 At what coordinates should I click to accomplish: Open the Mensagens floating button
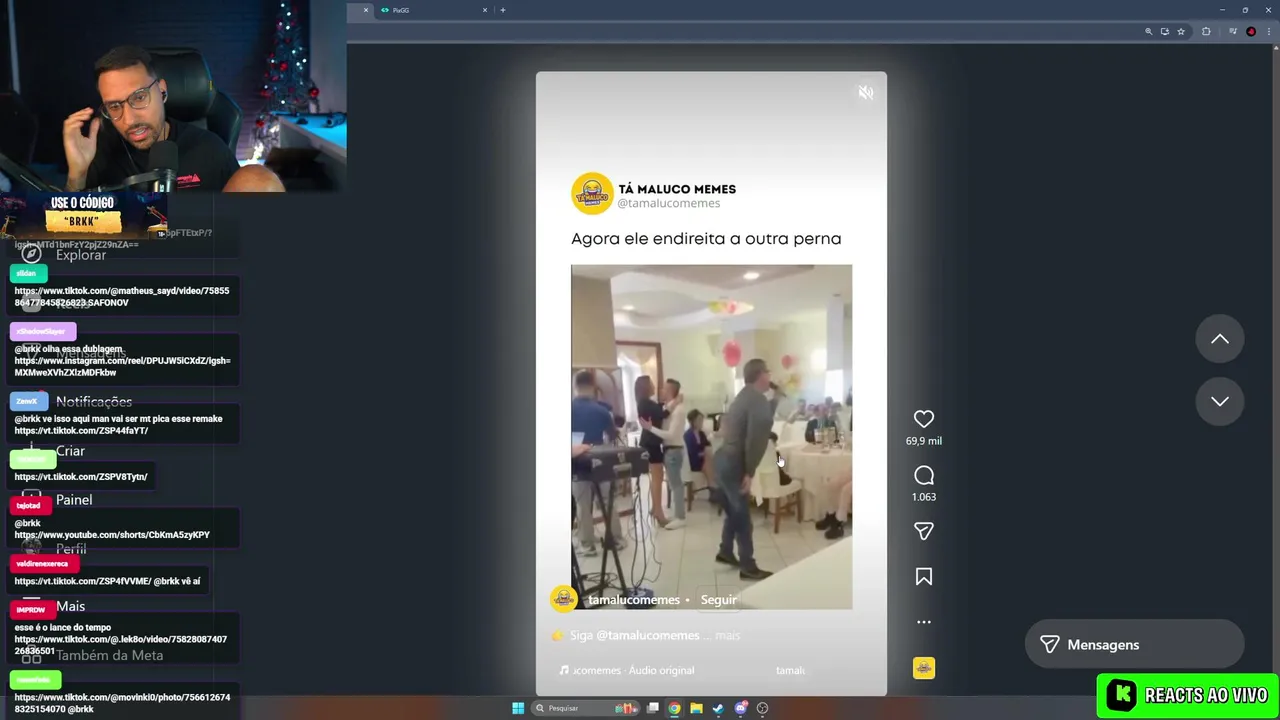(1134, 645)
